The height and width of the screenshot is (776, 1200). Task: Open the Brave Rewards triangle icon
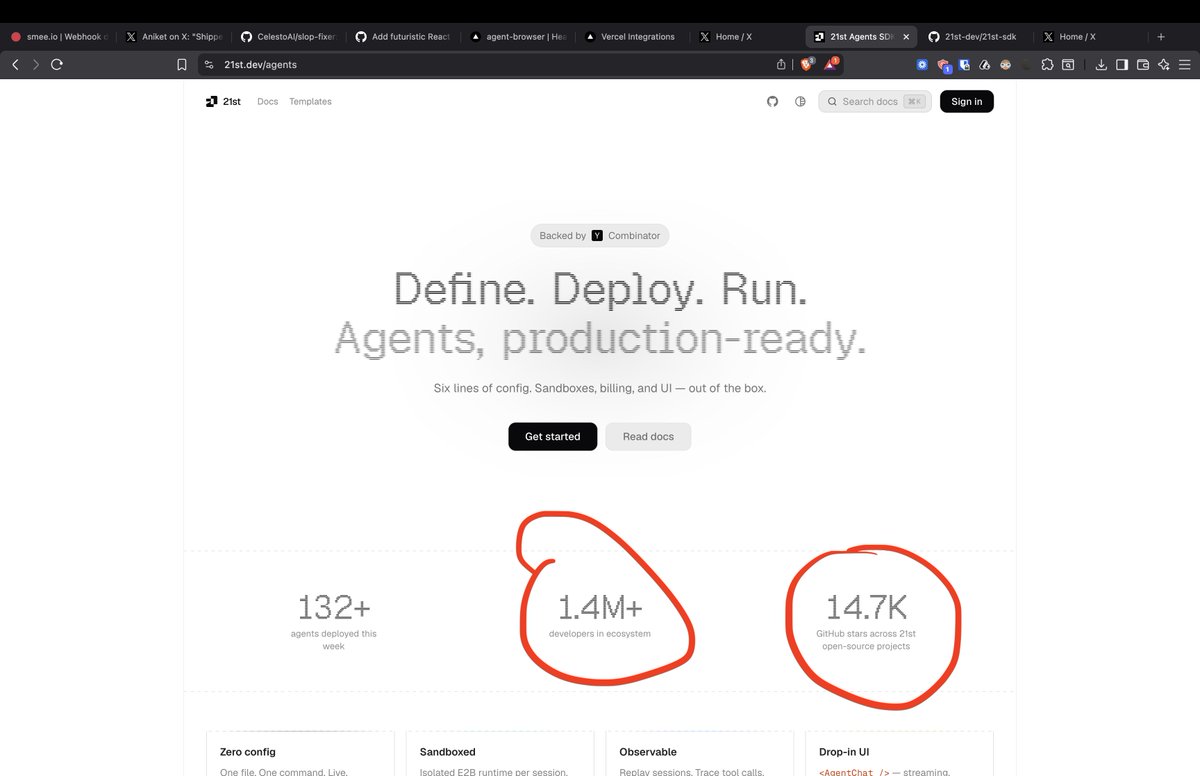point(831,64)
